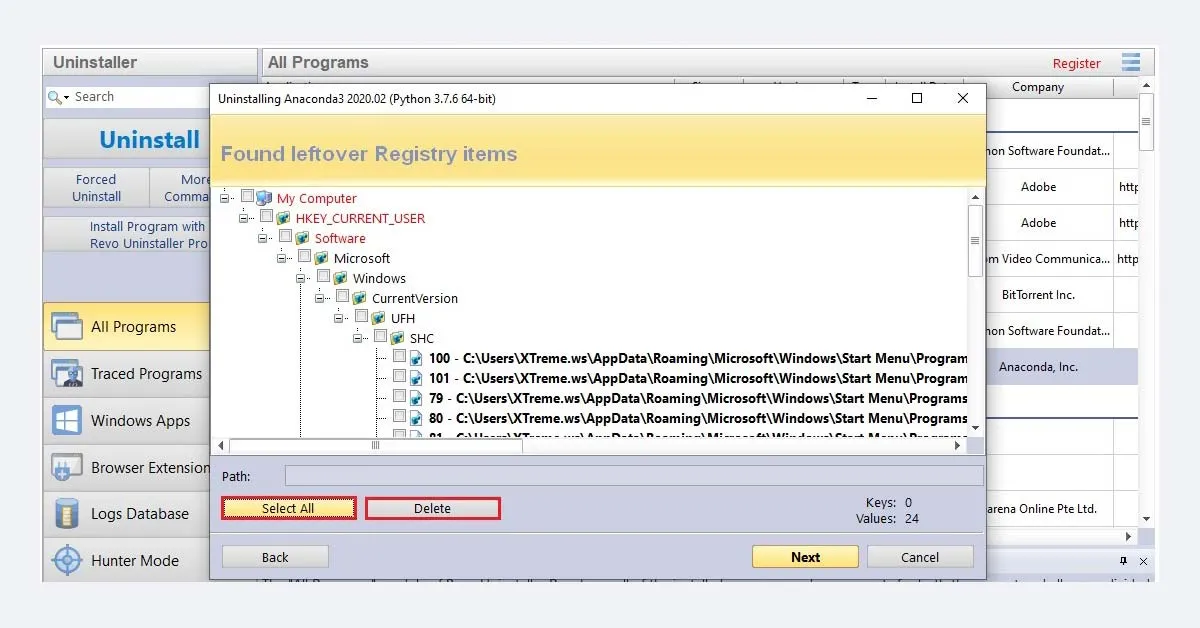Open Browser Extensions via its sidebar icon
The height and width of the screenshot is (628, 1200).
66,467
